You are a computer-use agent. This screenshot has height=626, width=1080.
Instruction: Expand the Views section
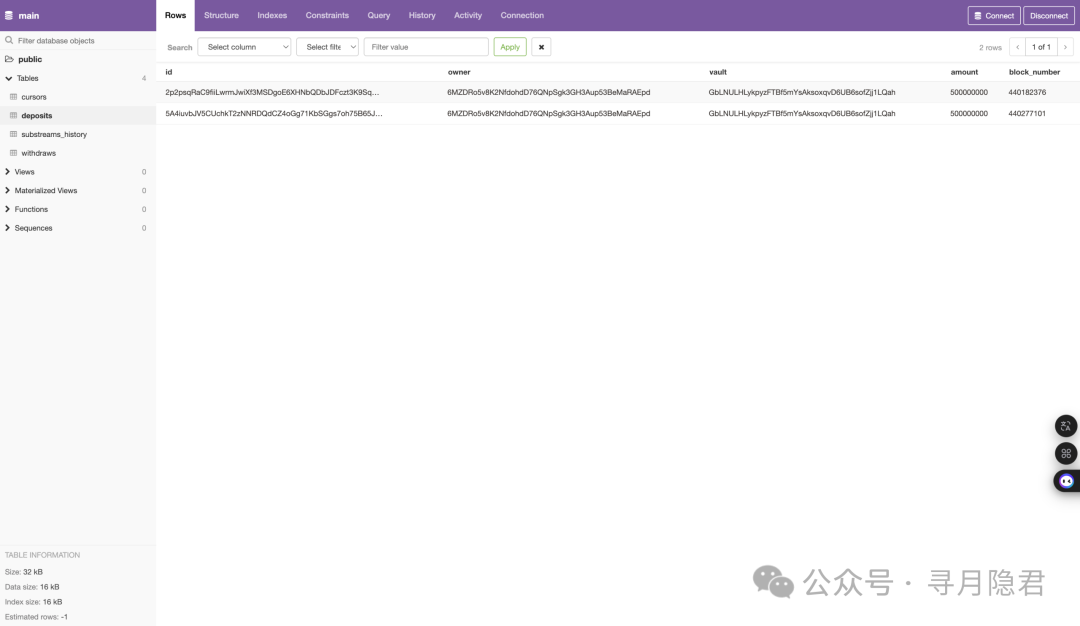tap(8, 171)
